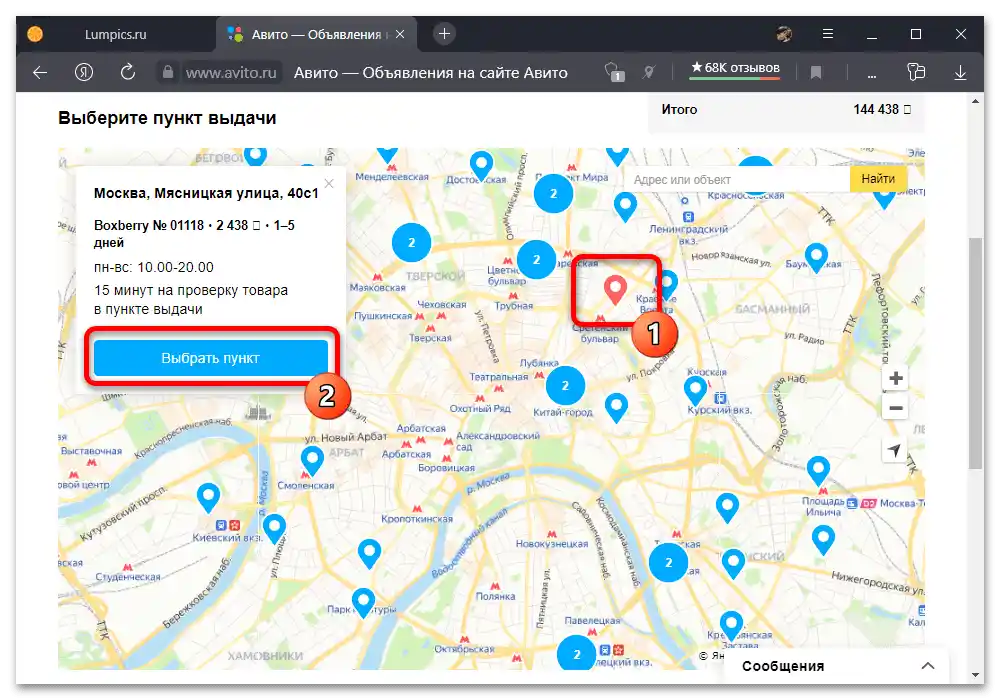Focus the Адрес или объект search field
This screenshot has height=700, width=1000.
[739, 180]
